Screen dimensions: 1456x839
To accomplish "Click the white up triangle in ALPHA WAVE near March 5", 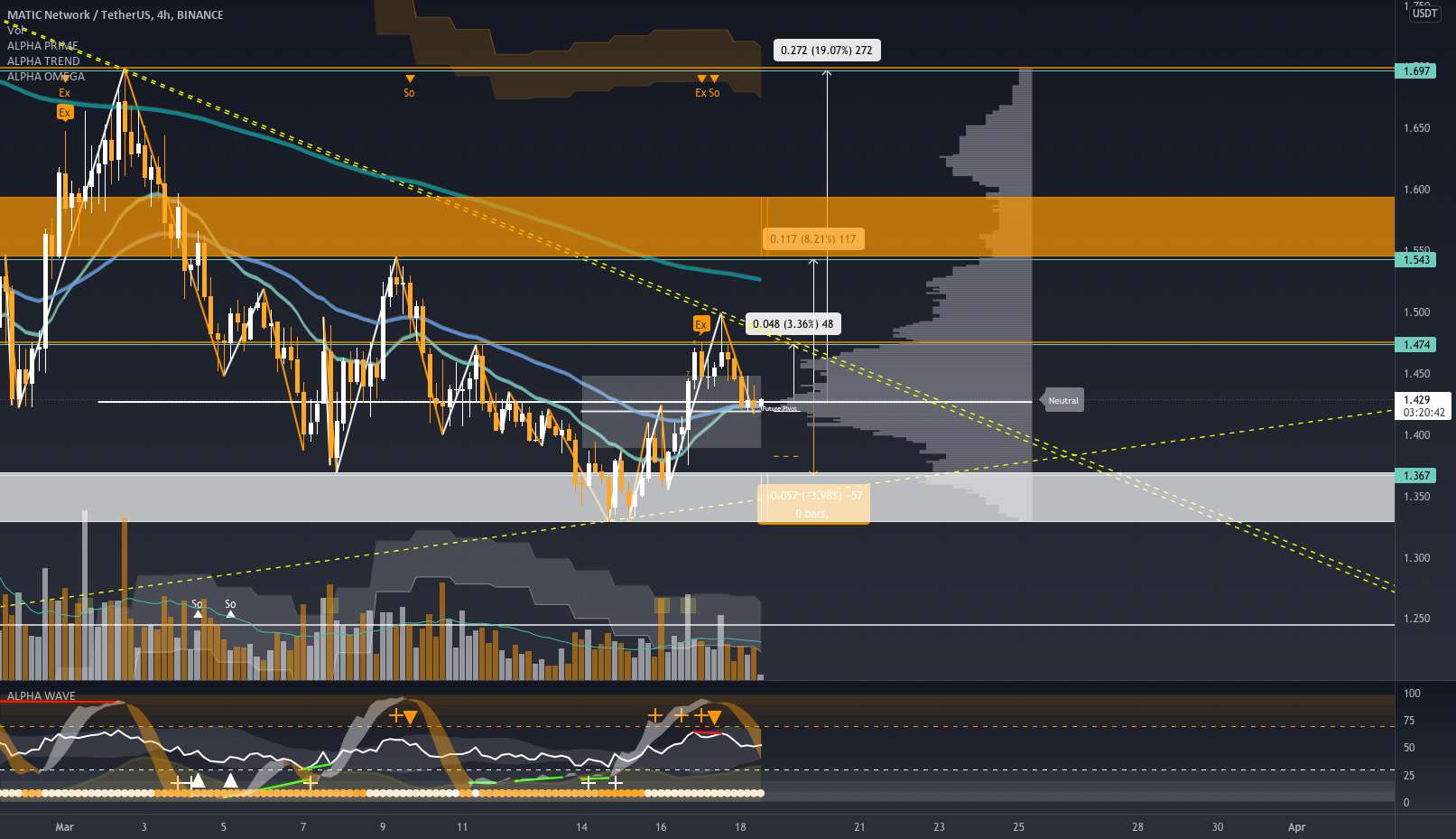I will 231,780.
